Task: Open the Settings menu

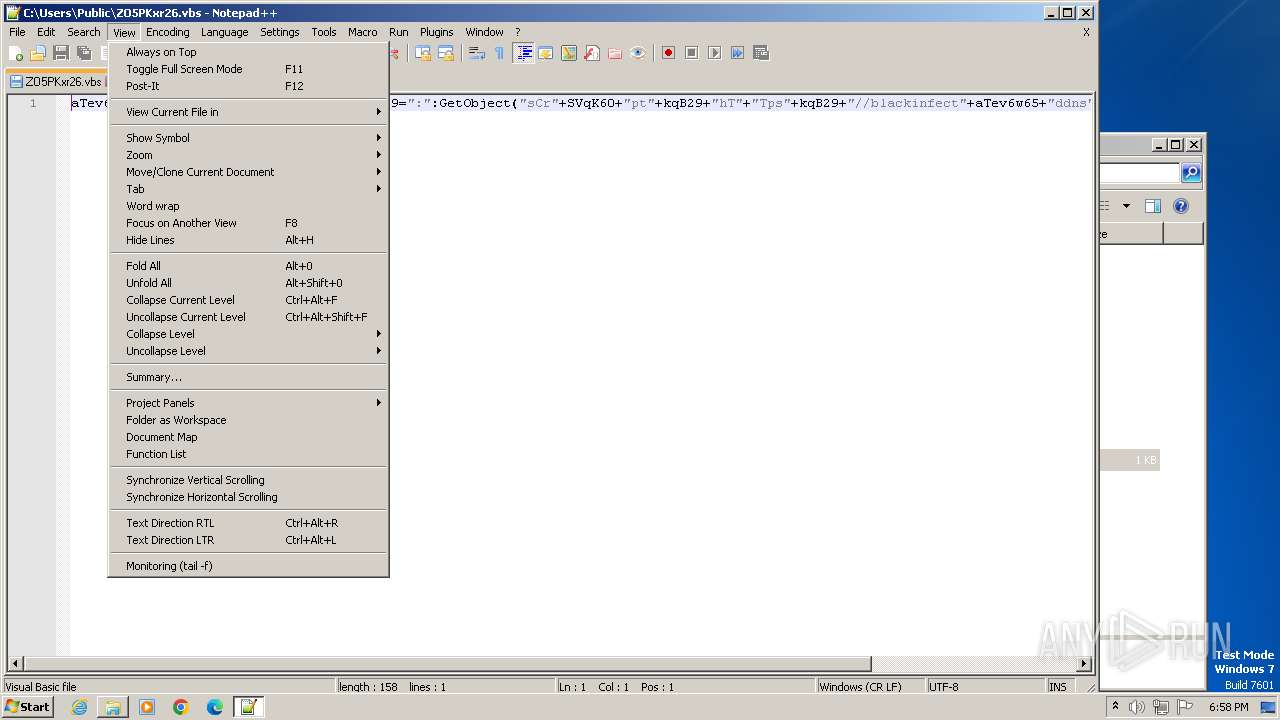Action: pyautogui.click(x=280, y=32)
